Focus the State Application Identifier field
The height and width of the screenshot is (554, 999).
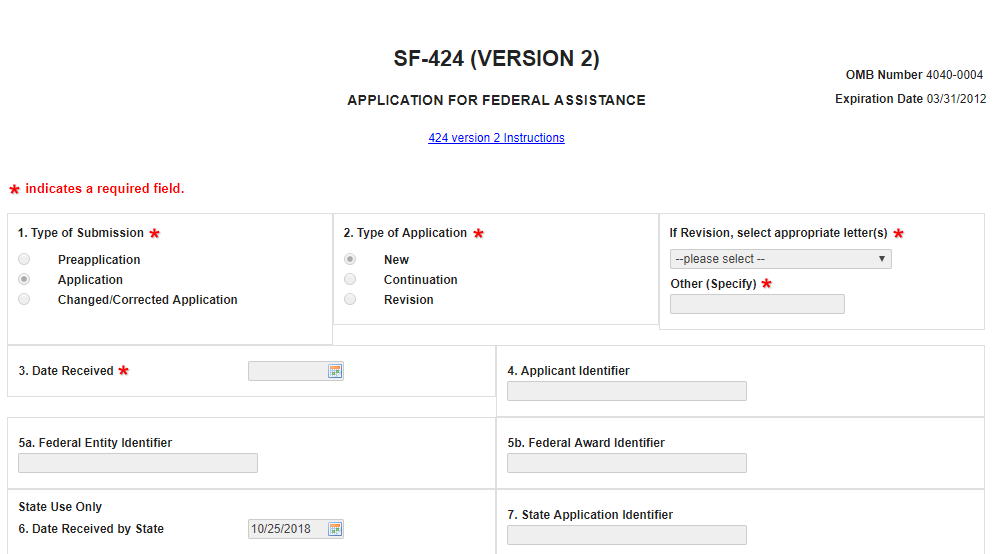coord(626,535)
